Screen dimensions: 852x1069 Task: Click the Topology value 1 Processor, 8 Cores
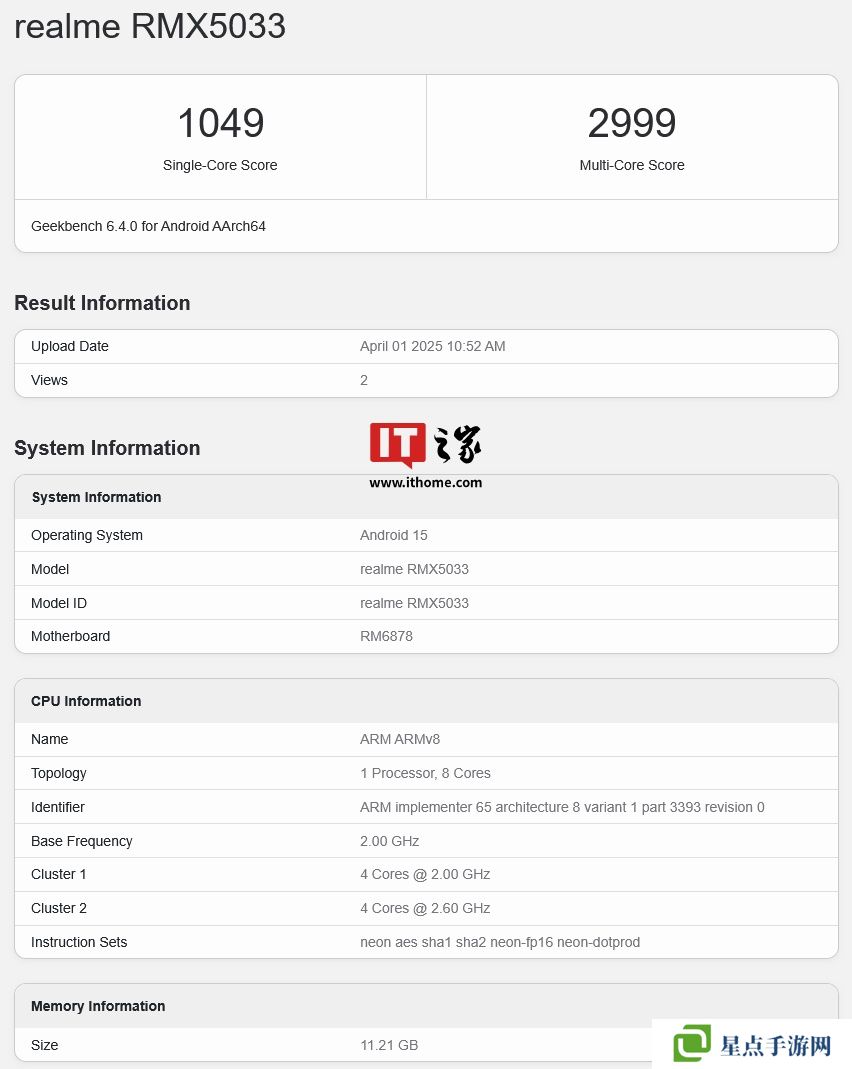(x=425, y=773)
